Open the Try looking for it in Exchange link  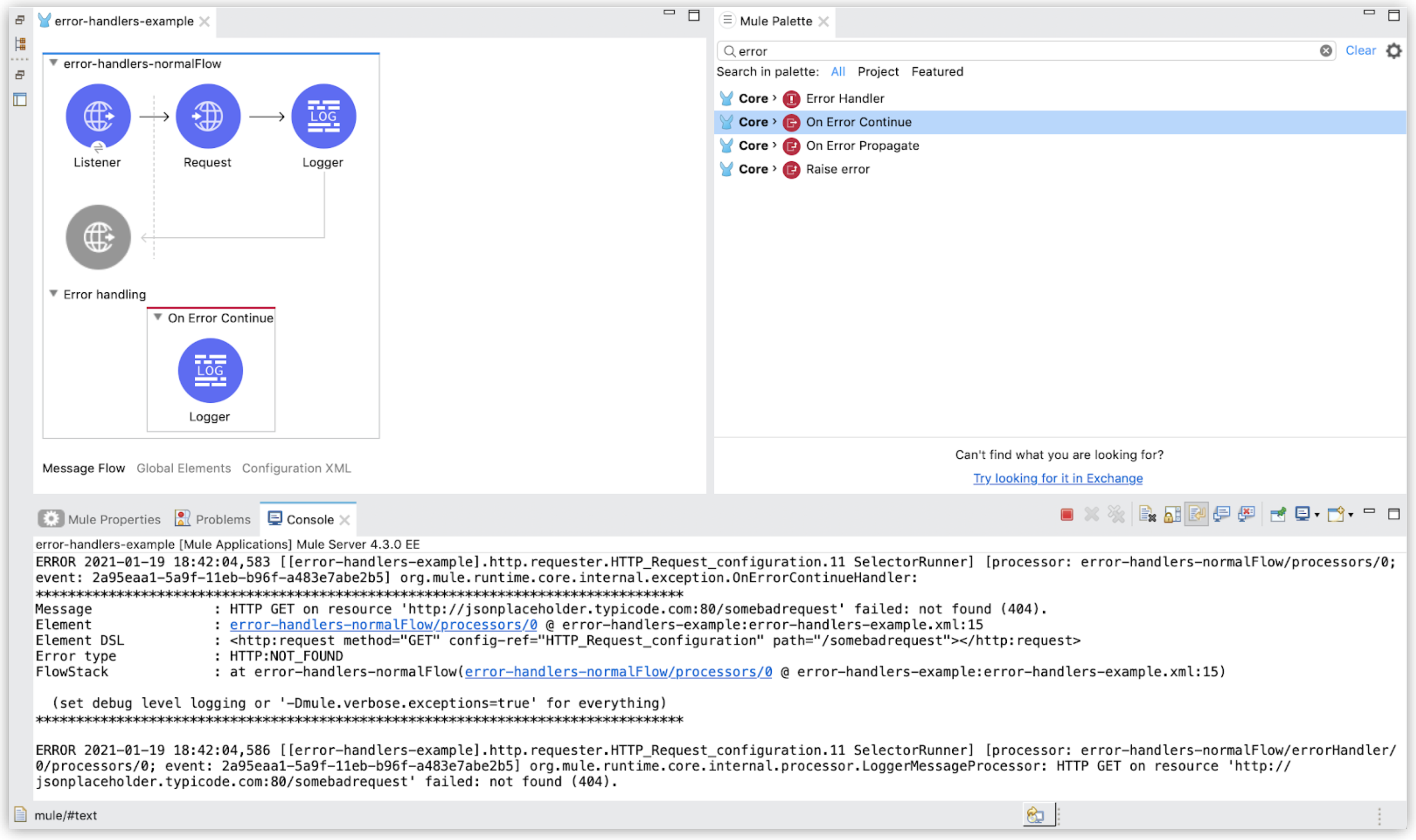coord(1057,478)
